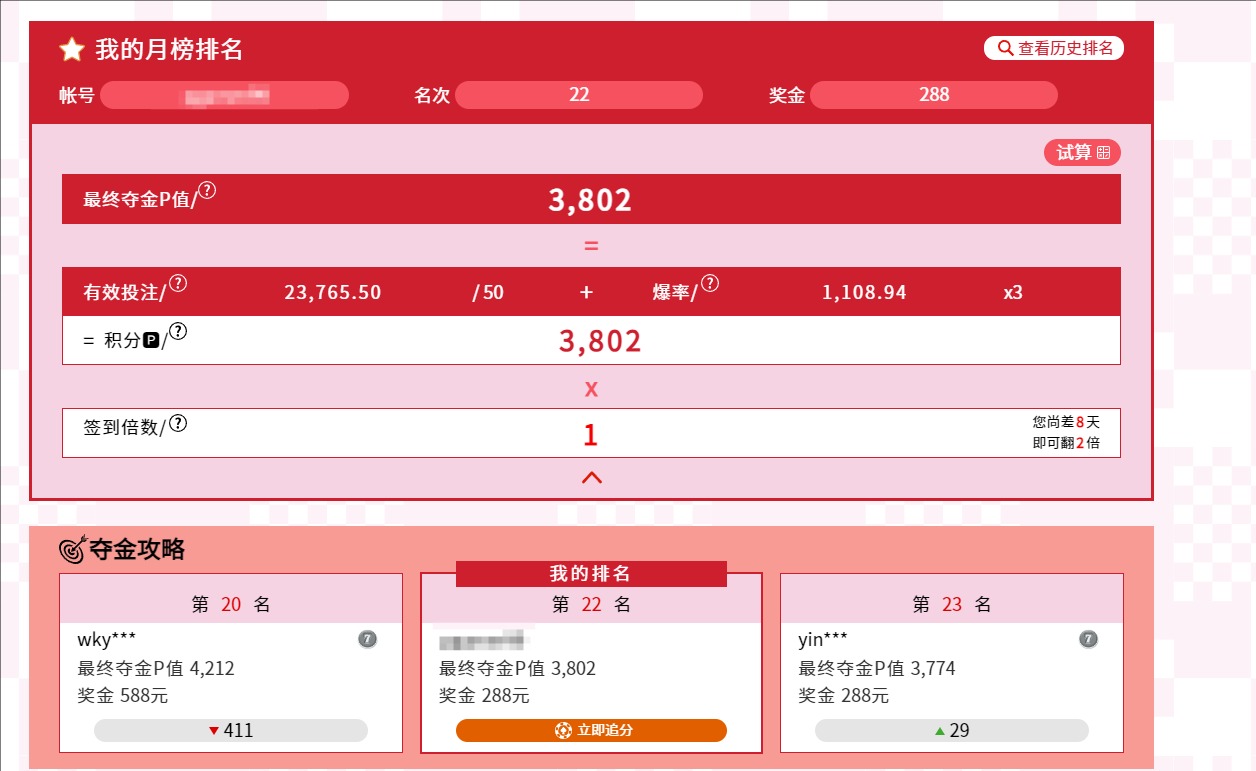
Task: Click level badge on wky*** card
Action: tap(367, 639)
